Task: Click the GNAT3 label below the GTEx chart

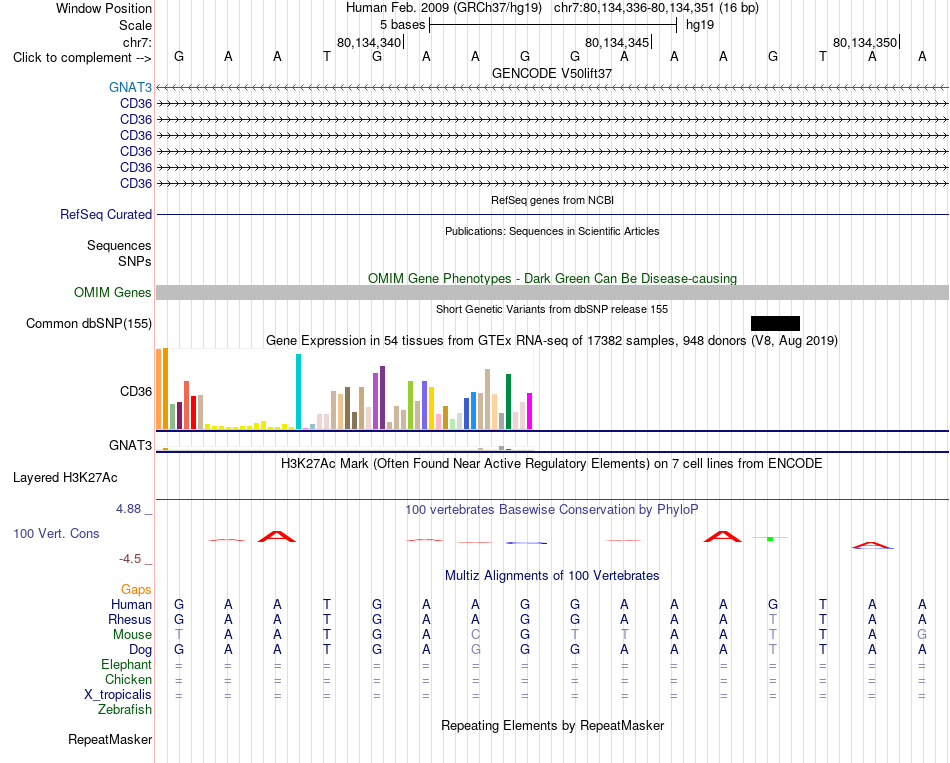Action: 130,445
